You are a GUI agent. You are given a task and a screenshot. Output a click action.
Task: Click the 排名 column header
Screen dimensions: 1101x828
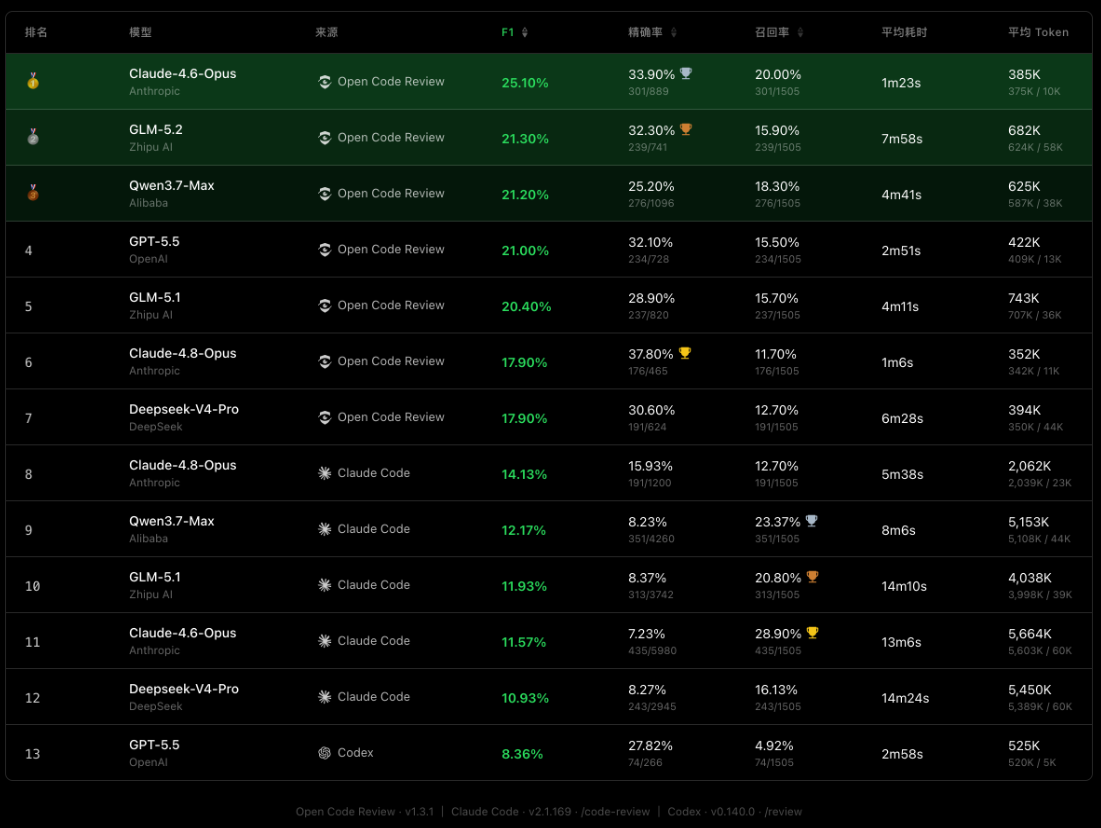click(36, 32)
